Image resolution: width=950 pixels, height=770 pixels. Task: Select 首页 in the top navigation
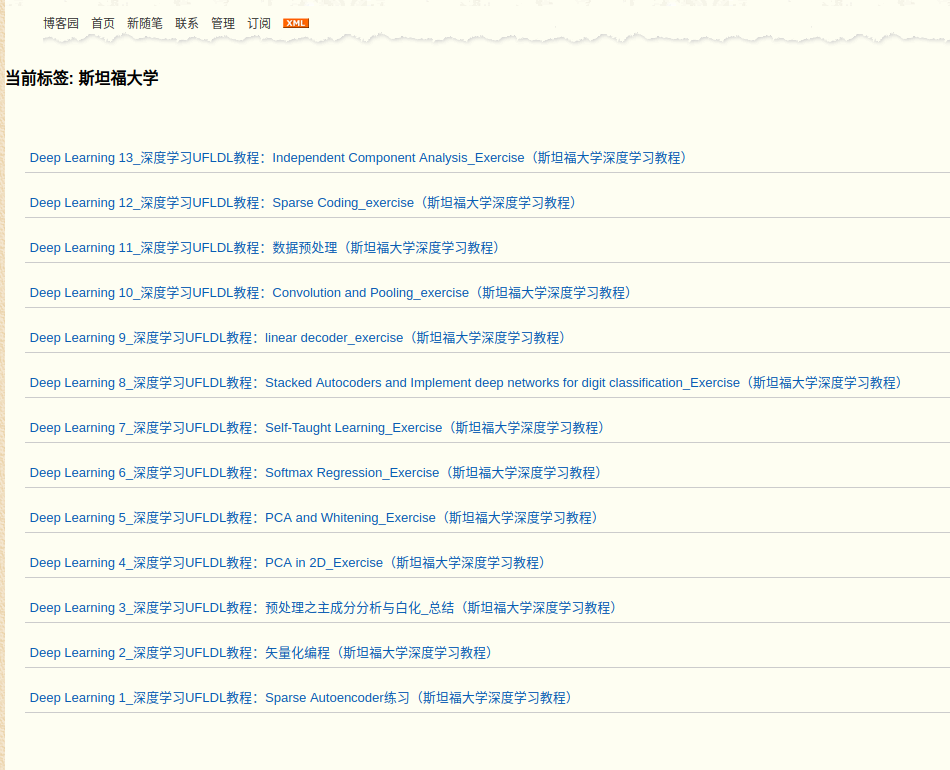[x=103, y=22]
